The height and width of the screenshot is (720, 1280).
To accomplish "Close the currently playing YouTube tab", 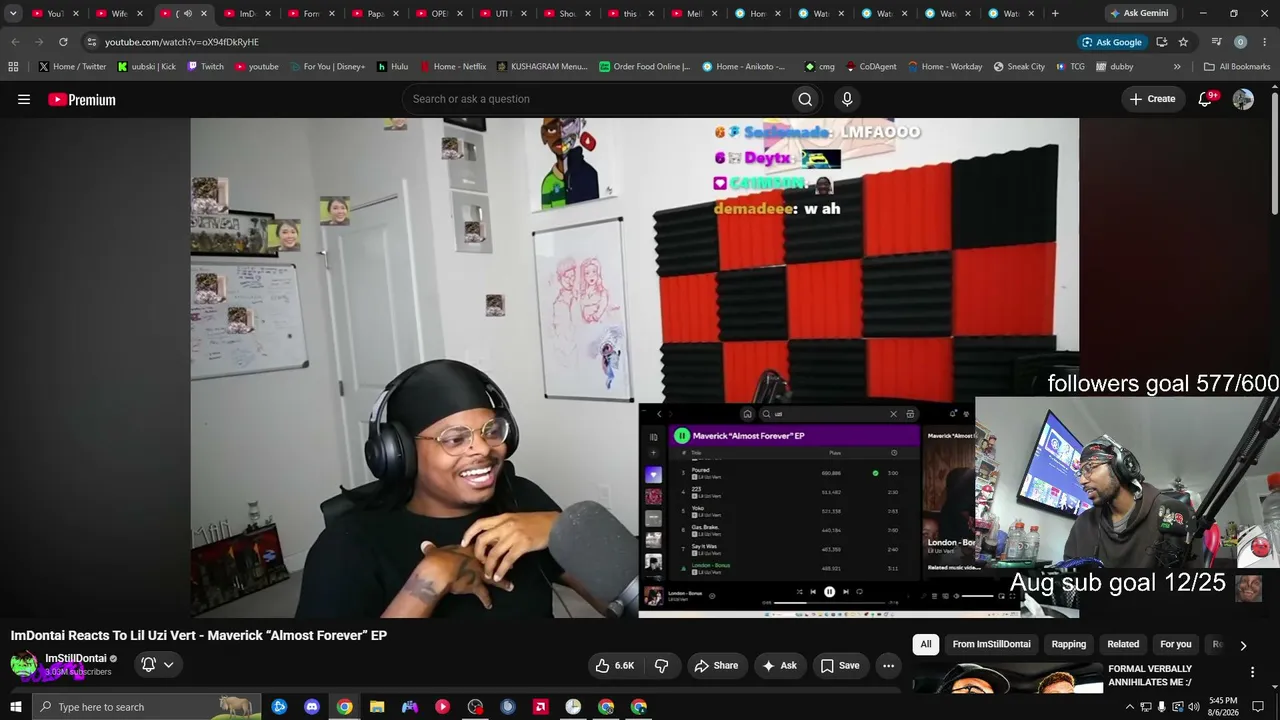I will click(204, 13).
